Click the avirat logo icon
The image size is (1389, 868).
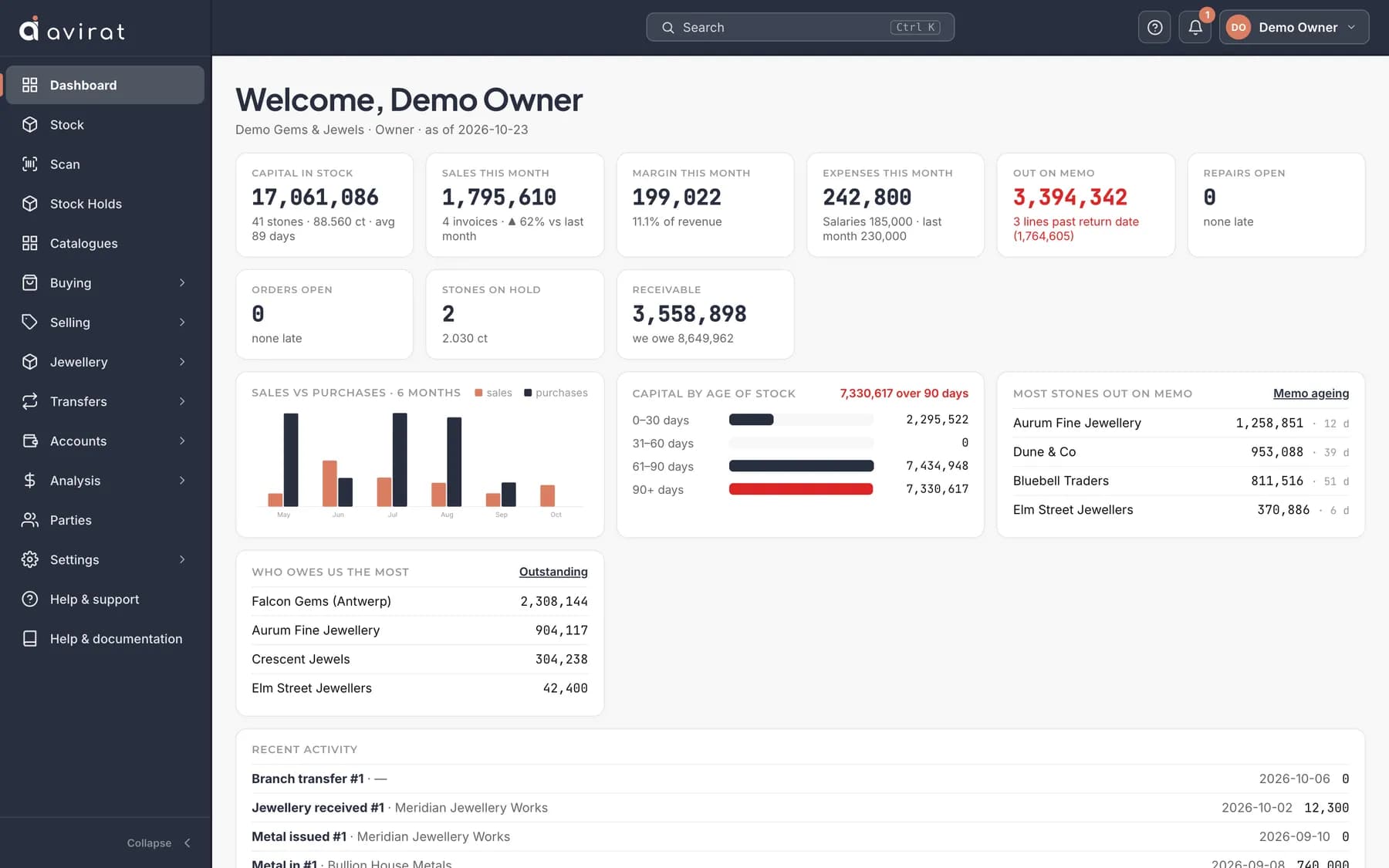[29, 29]
